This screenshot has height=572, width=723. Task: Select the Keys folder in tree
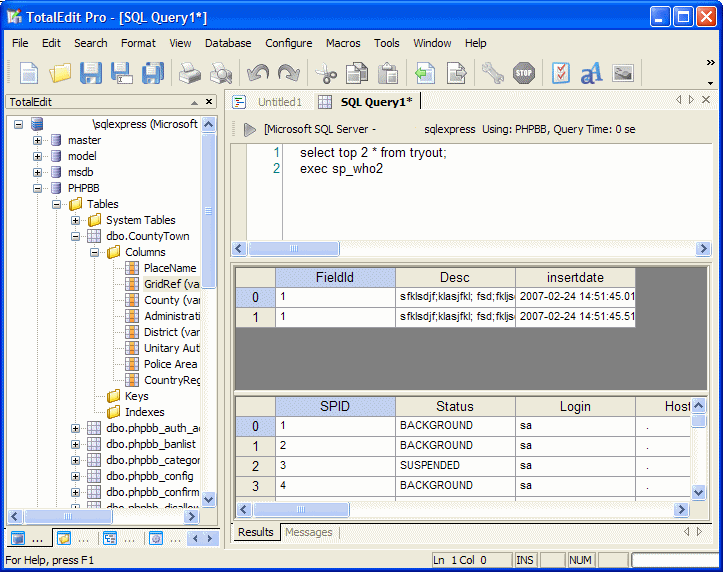[136, 396]
